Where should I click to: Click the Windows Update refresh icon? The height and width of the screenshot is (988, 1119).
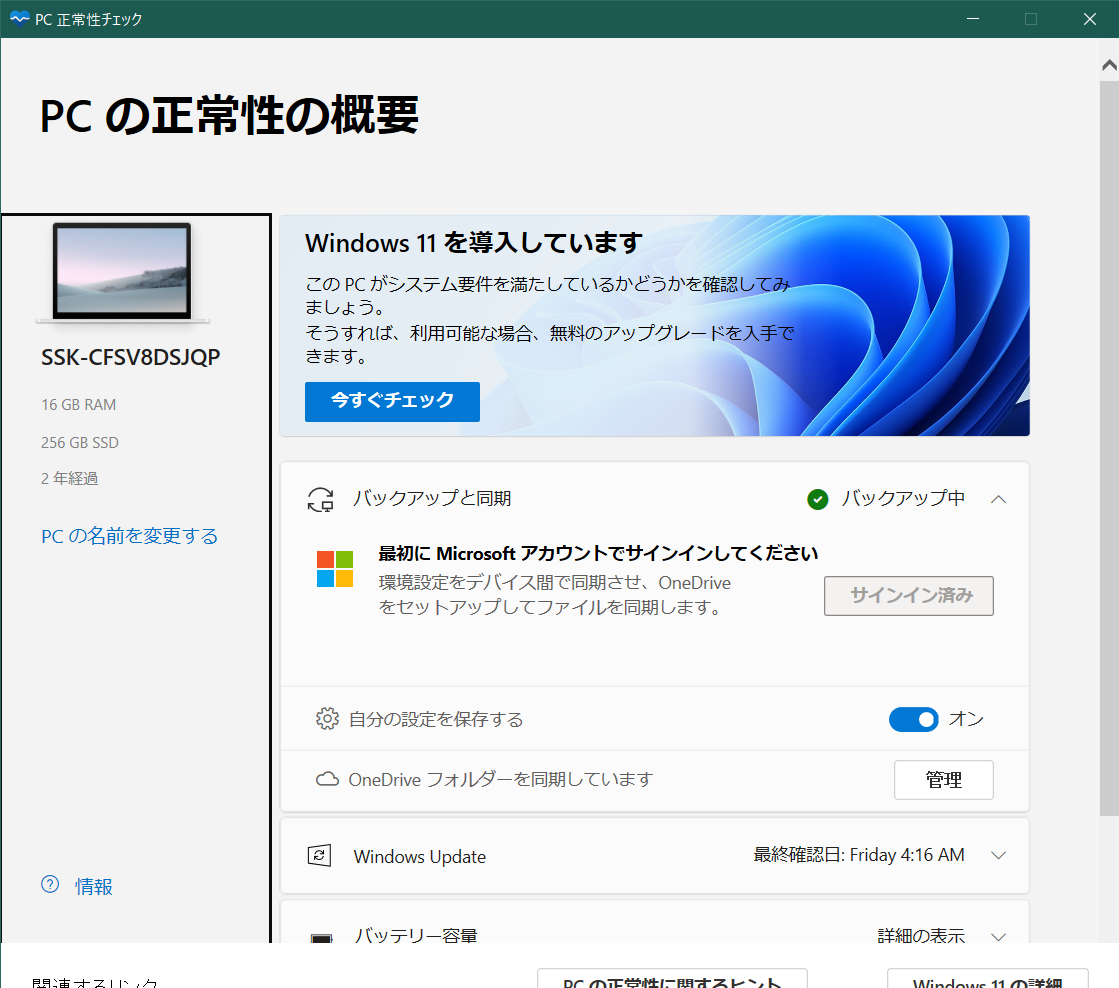coord(319,855)
